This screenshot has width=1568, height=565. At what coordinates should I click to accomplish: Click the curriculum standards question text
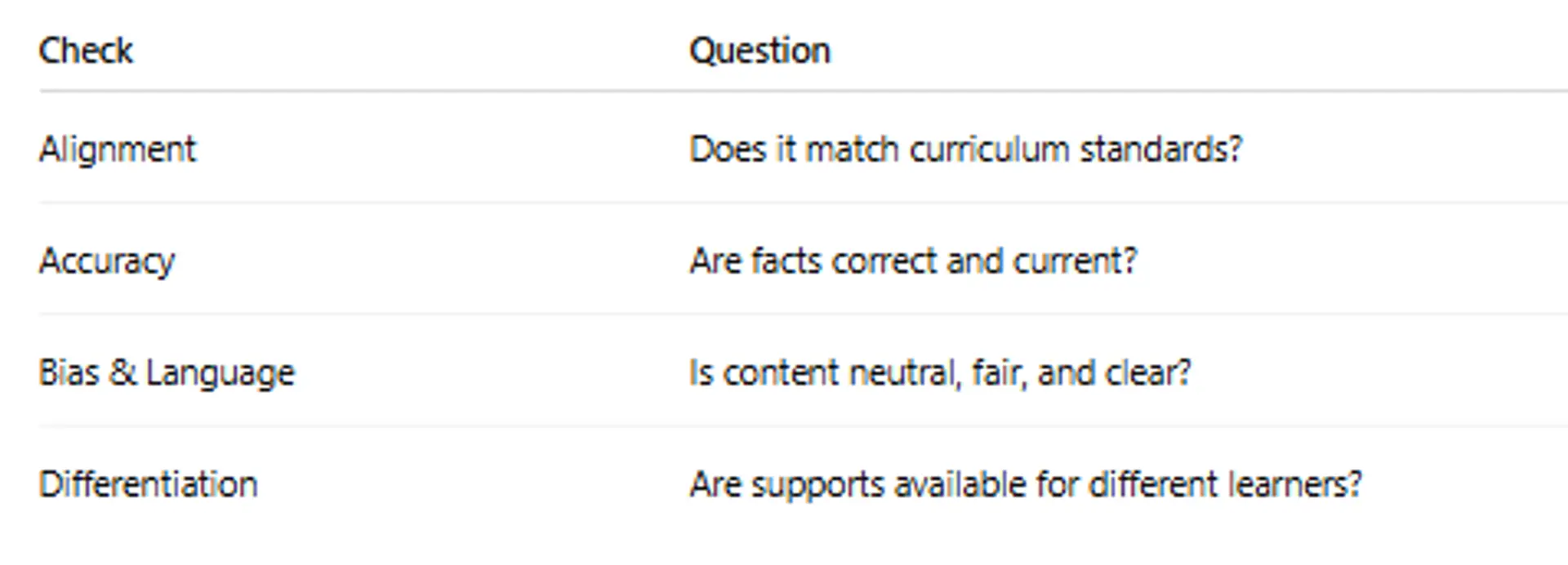[x=965, y=149]
